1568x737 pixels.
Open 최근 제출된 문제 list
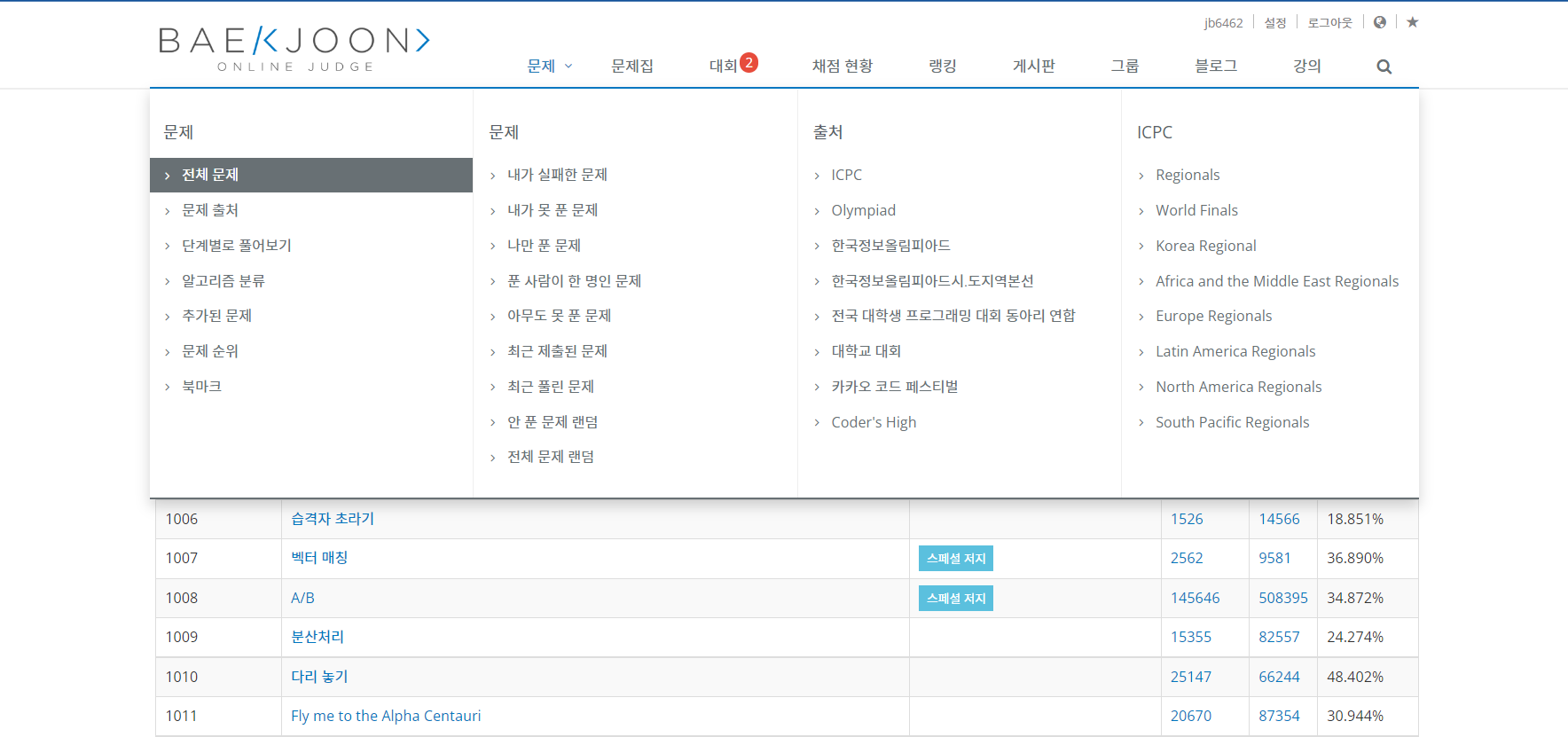[x=557, y=351]
